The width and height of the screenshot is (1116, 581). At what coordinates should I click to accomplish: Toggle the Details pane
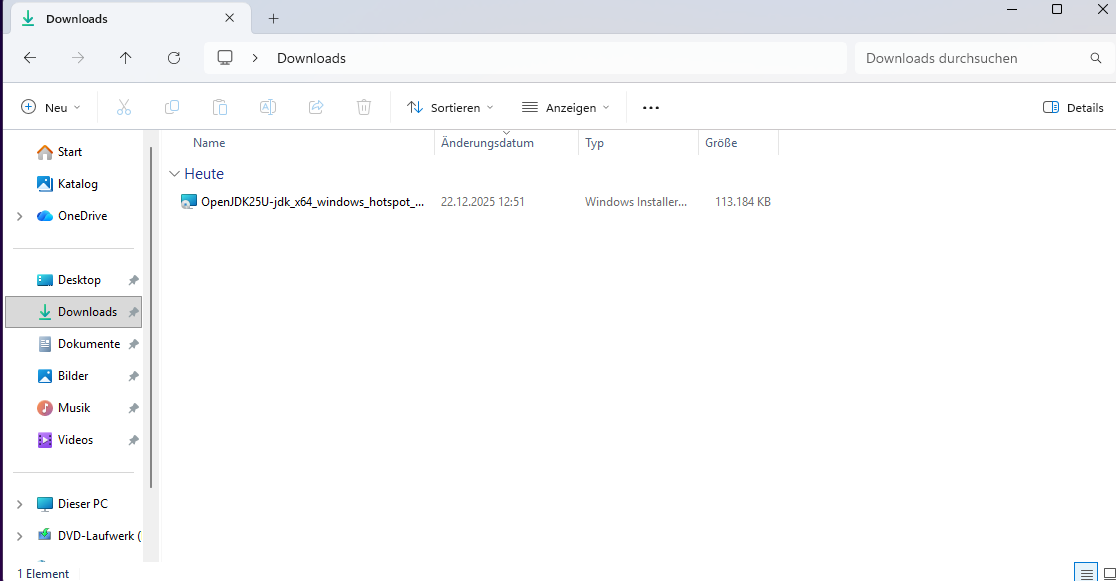(1073, 107)
